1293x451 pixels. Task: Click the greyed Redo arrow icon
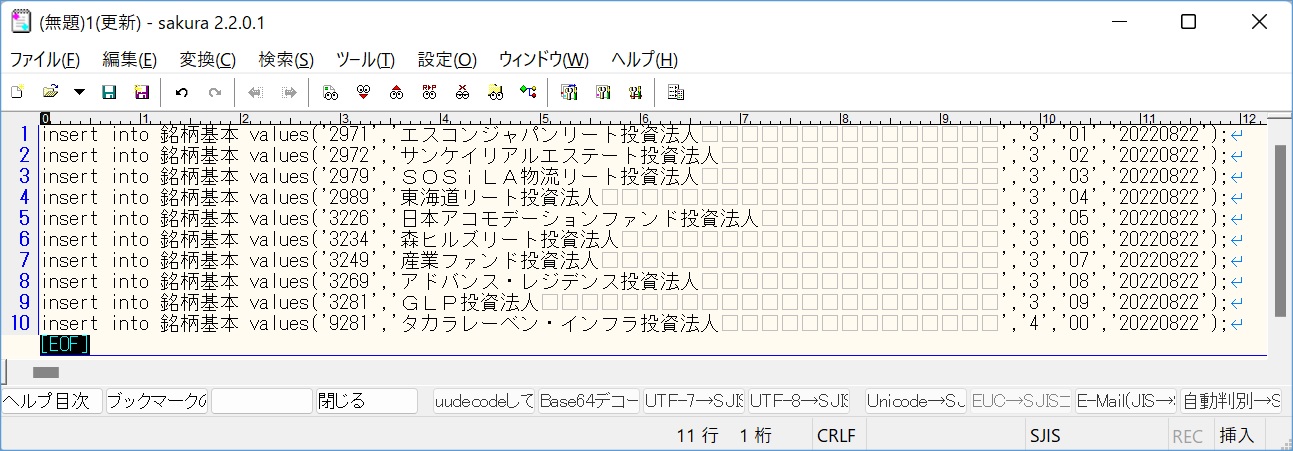point(214,92)
